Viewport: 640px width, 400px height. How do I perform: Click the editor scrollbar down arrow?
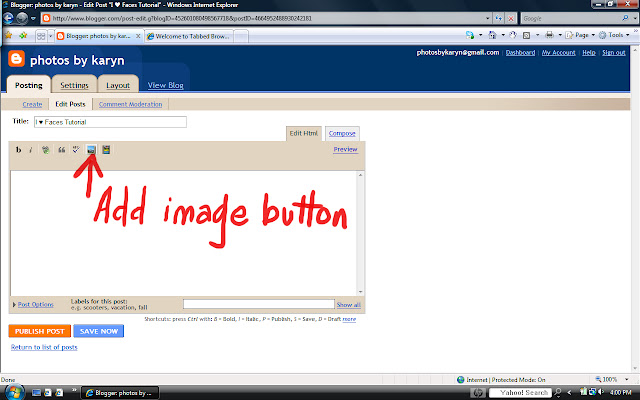360,291
